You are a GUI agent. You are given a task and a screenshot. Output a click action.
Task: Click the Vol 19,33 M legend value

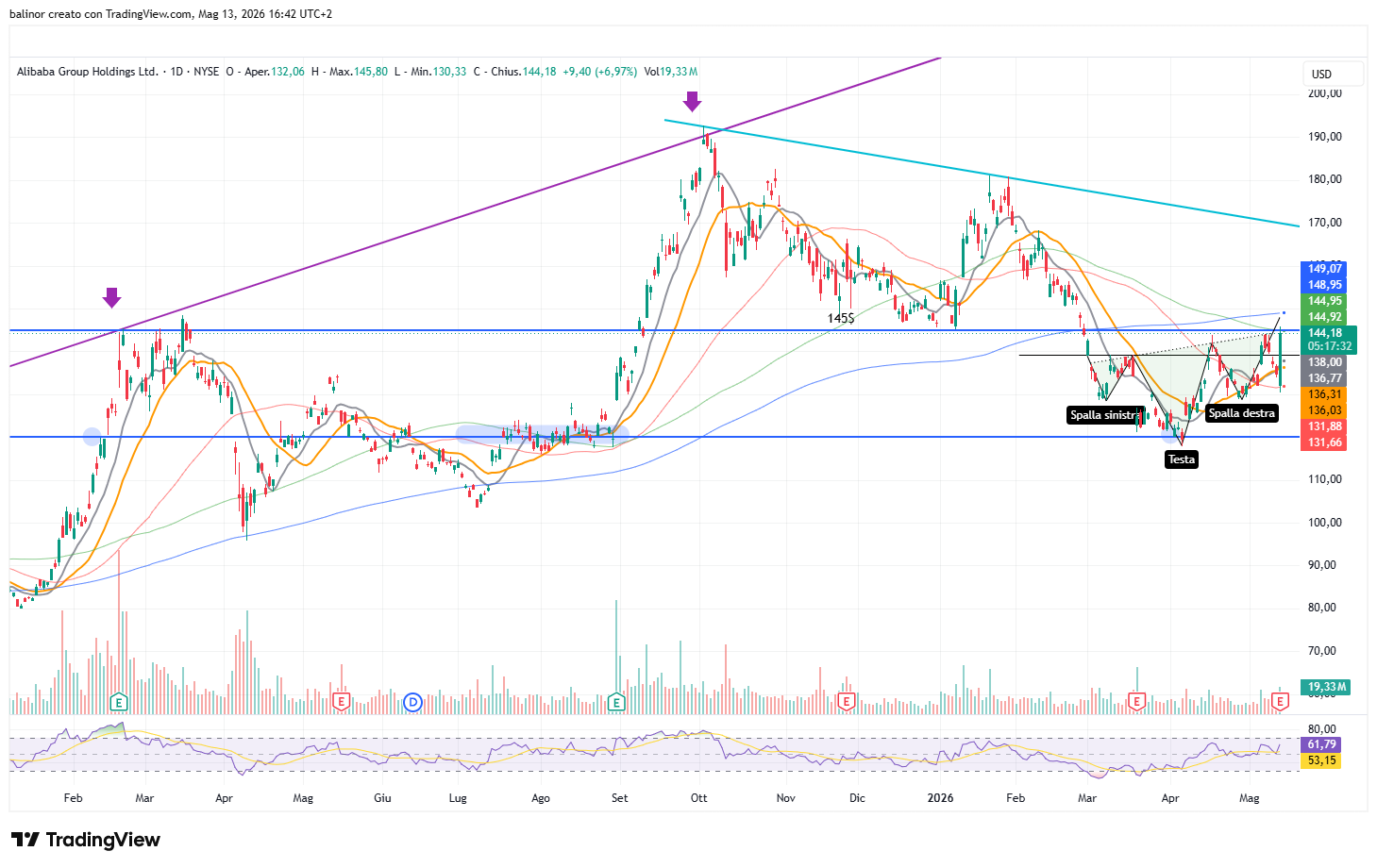(671, 72)
